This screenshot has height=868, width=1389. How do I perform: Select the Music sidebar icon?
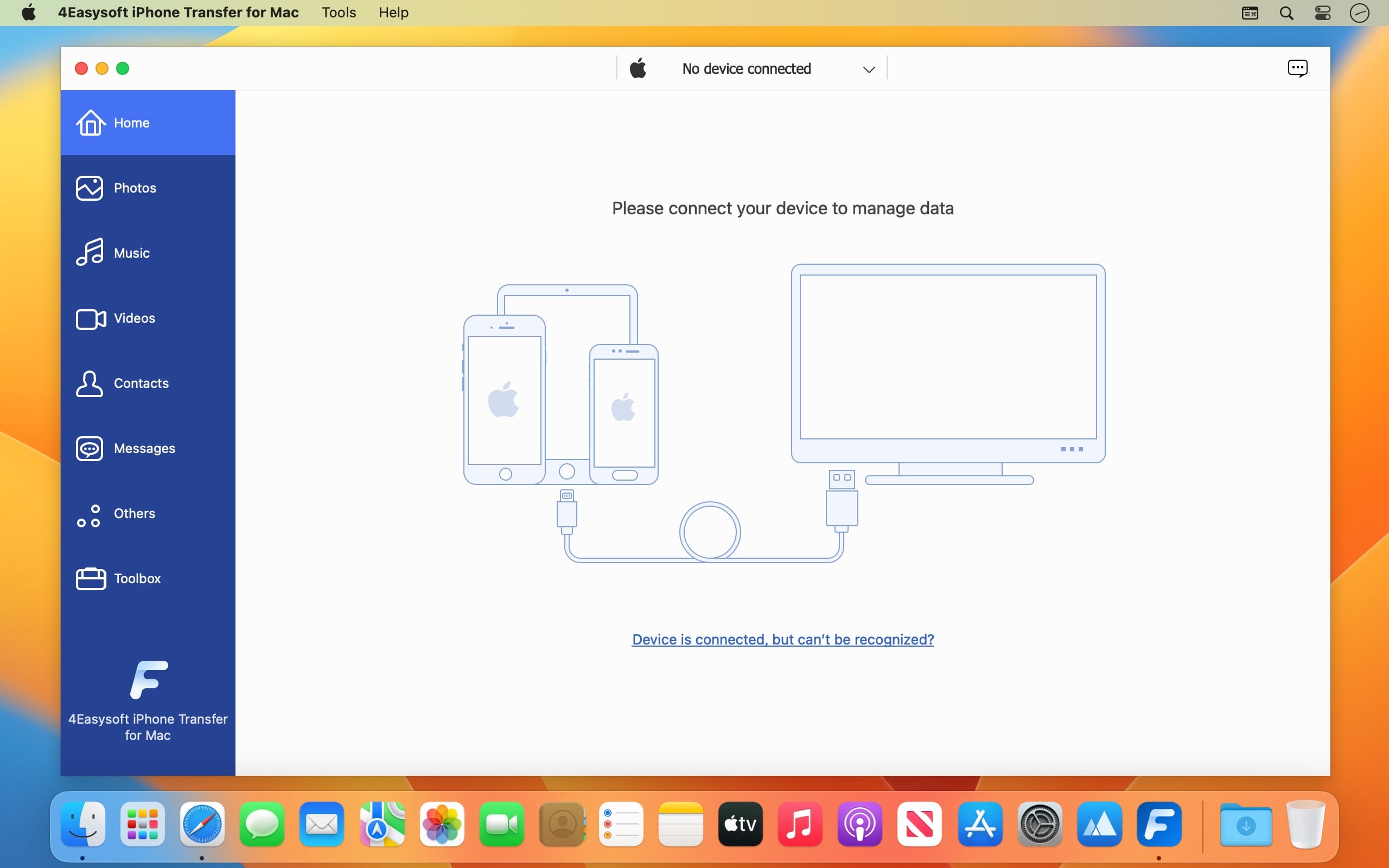pos(90,252)
